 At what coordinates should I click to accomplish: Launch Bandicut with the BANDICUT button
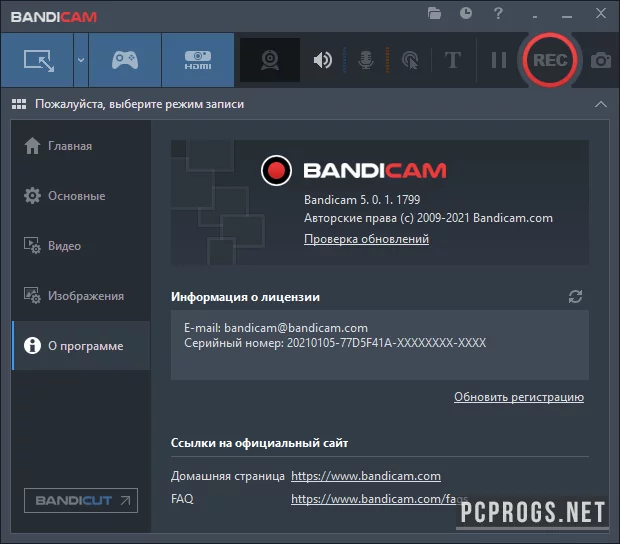click(x=81, y=501)
